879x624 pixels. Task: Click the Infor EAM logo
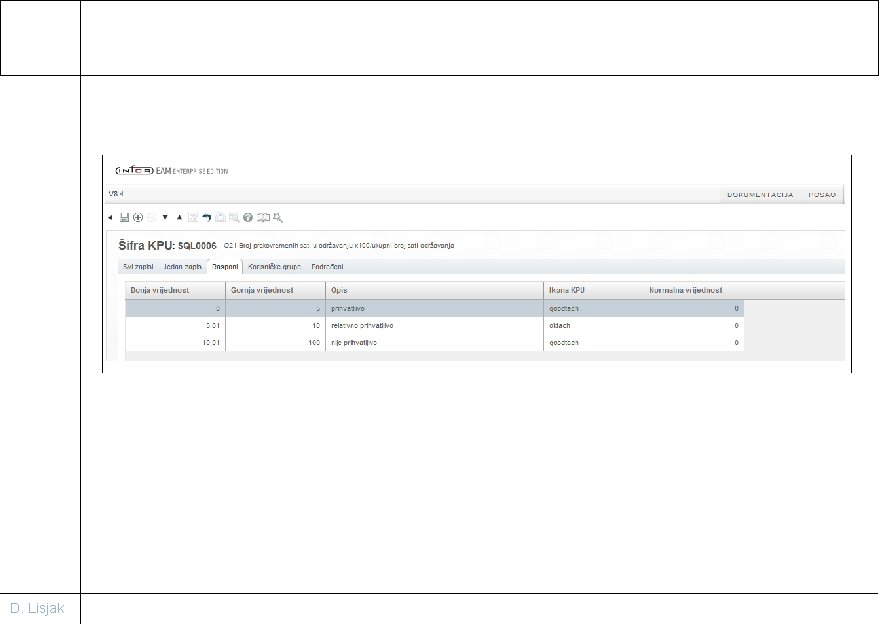coord(172,170)
